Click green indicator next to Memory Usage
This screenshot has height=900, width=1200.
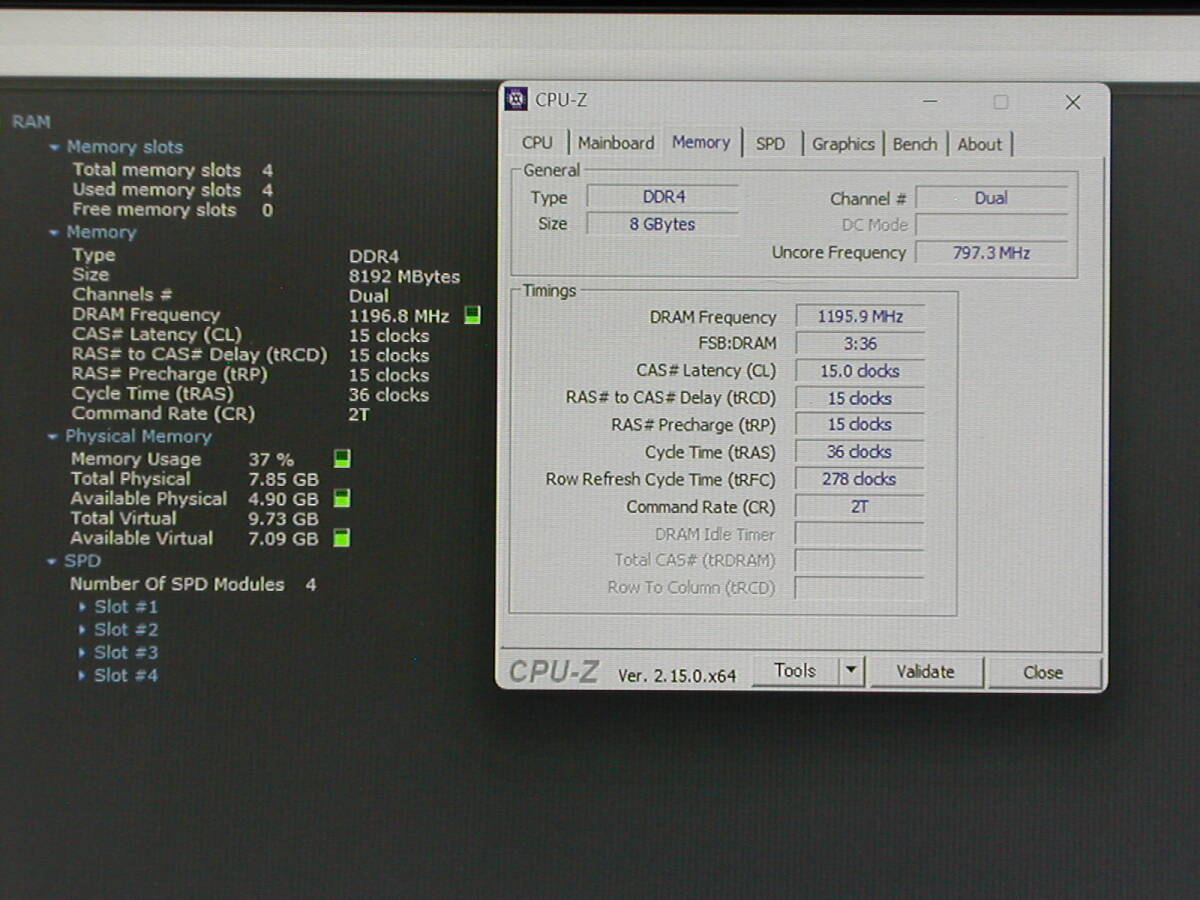click(x=342, y=459)
